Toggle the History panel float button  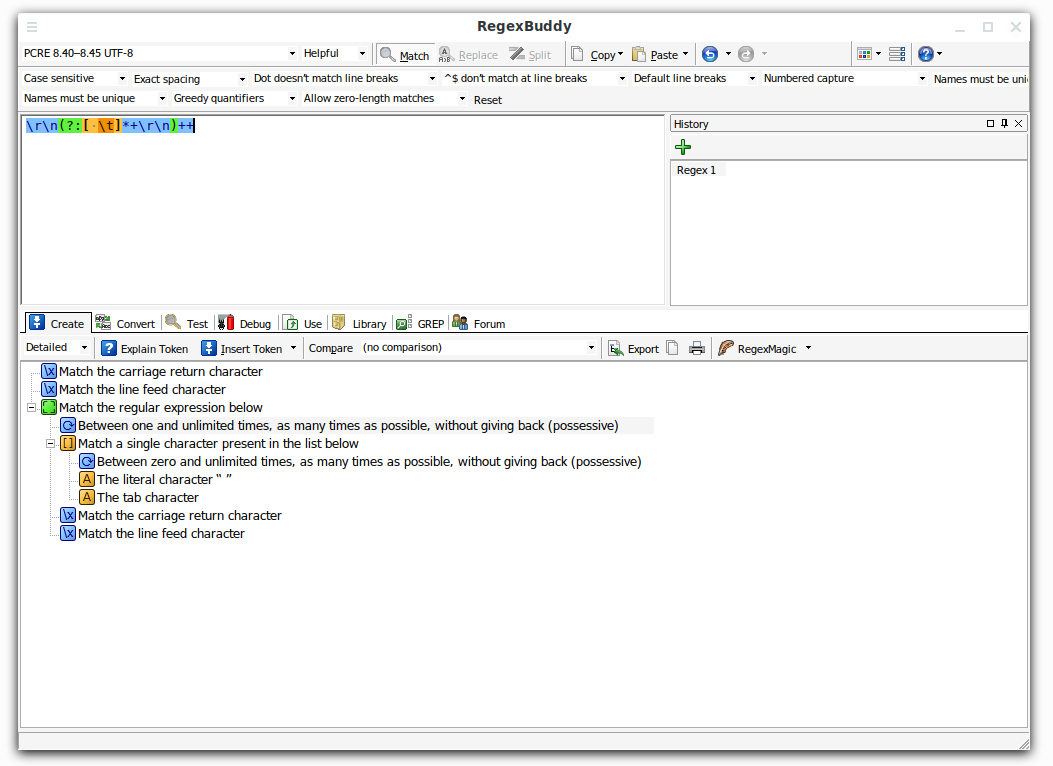(x=990, y=123)
